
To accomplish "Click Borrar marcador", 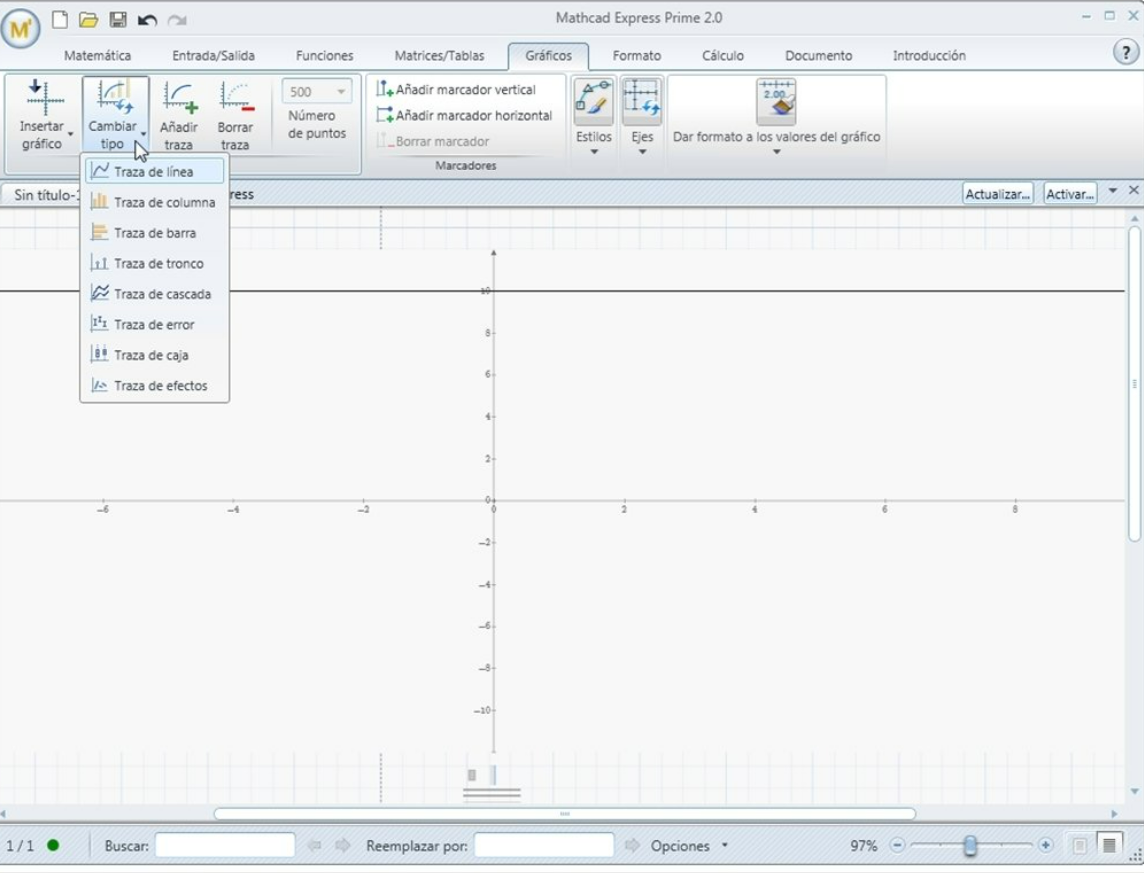I will tap(433, 141).
